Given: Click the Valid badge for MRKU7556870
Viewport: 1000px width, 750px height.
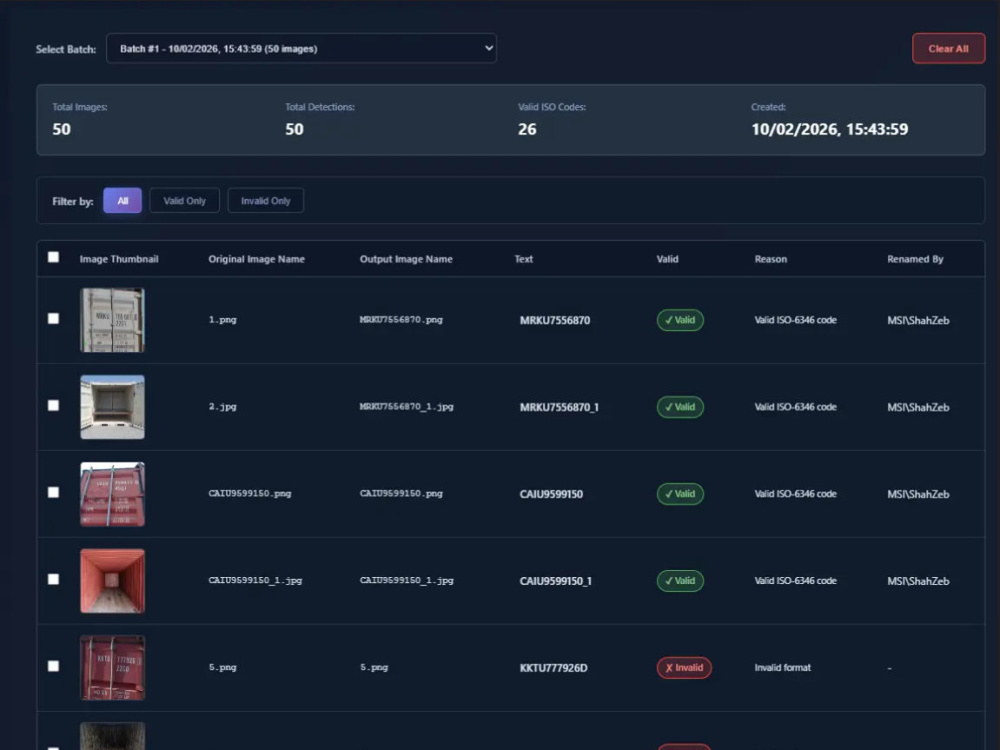Looking at the screenshot, I should pyautogui.click(x=680, y=320).
